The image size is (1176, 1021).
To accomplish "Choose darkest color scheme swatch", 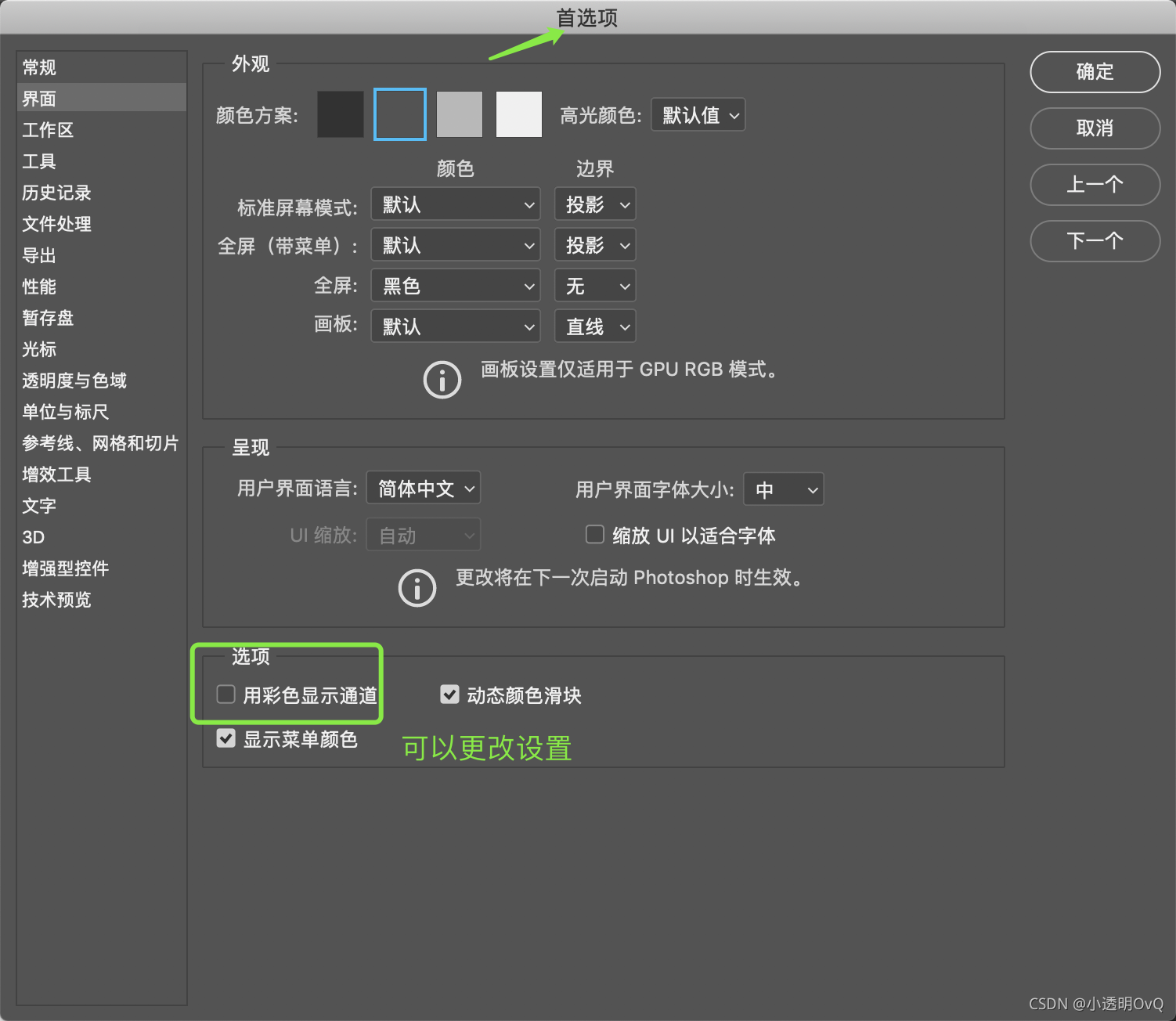I will tap(341, 114).
